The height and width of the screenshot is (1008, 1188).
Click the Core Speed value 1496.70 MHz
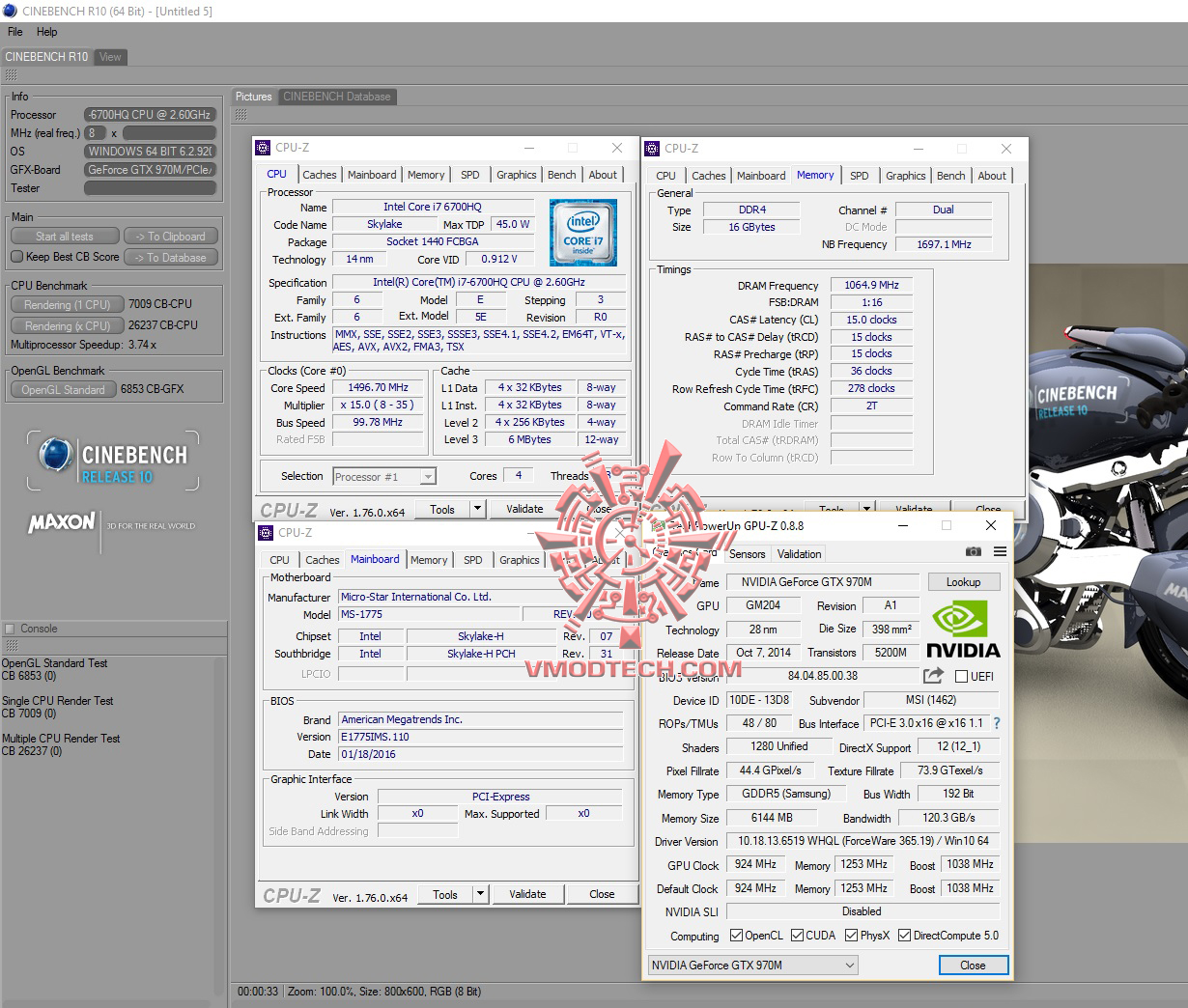(379, 387)
